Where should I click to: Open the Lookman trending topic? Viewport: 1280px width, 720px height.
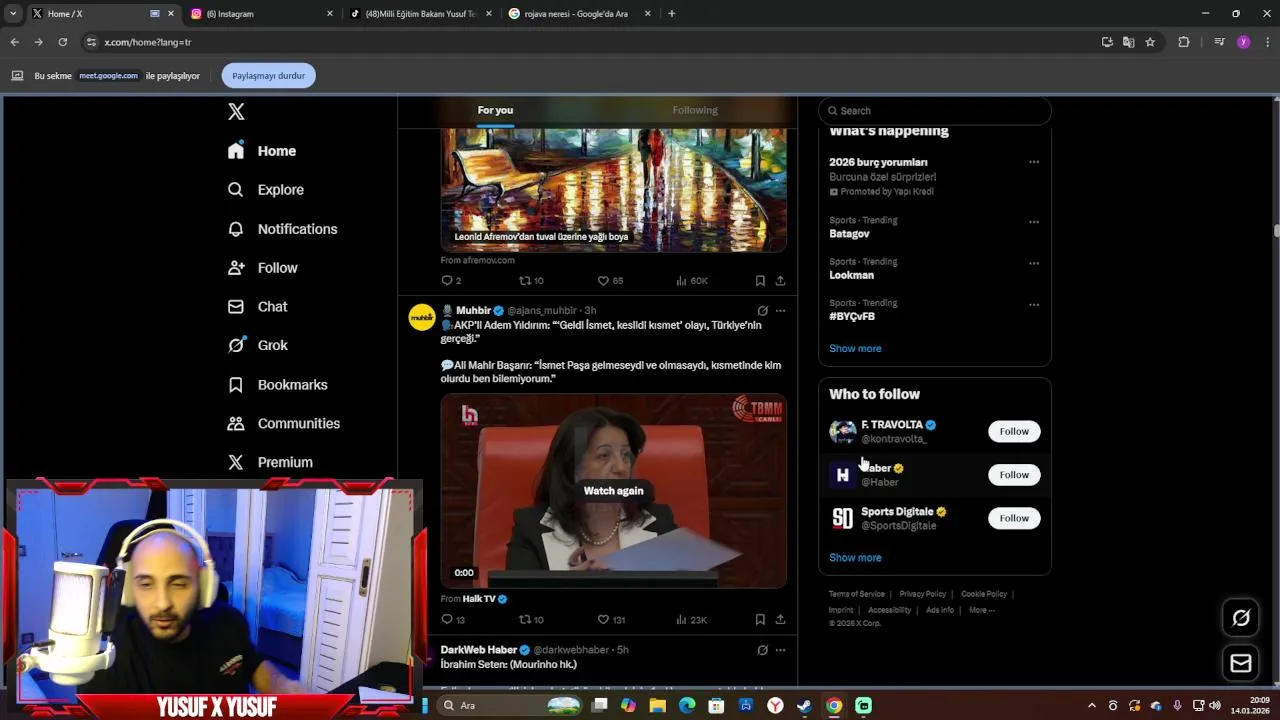(x=851, y=275)
